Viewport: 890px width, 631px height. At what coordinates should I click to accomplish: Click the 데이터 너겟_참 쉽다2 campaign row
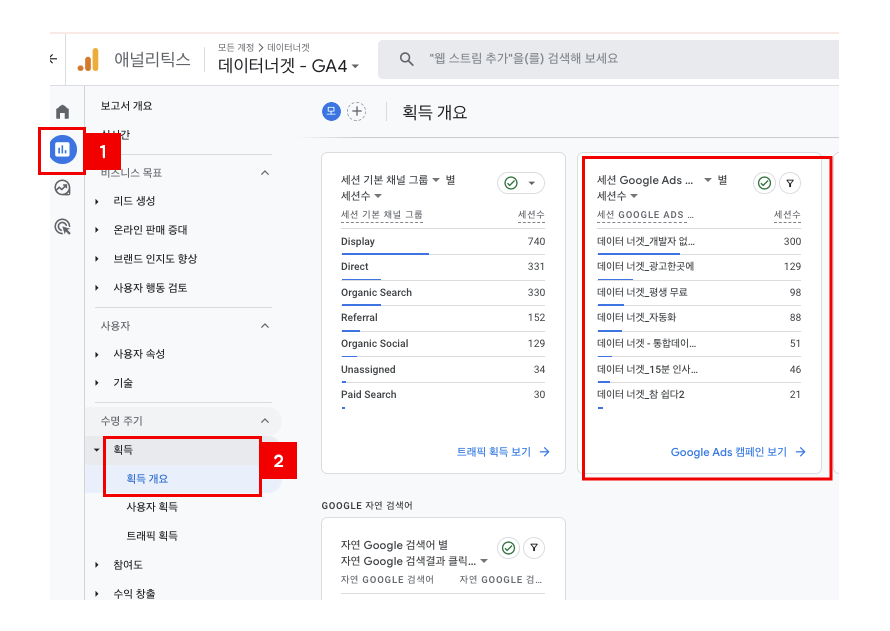point(699,395)
